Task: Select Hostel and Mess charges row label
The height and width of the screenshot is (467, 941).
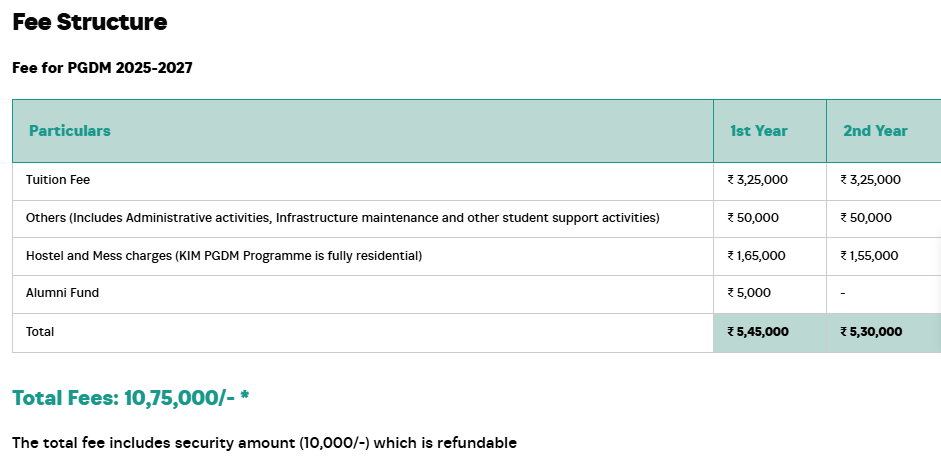Action: [224, 256]
